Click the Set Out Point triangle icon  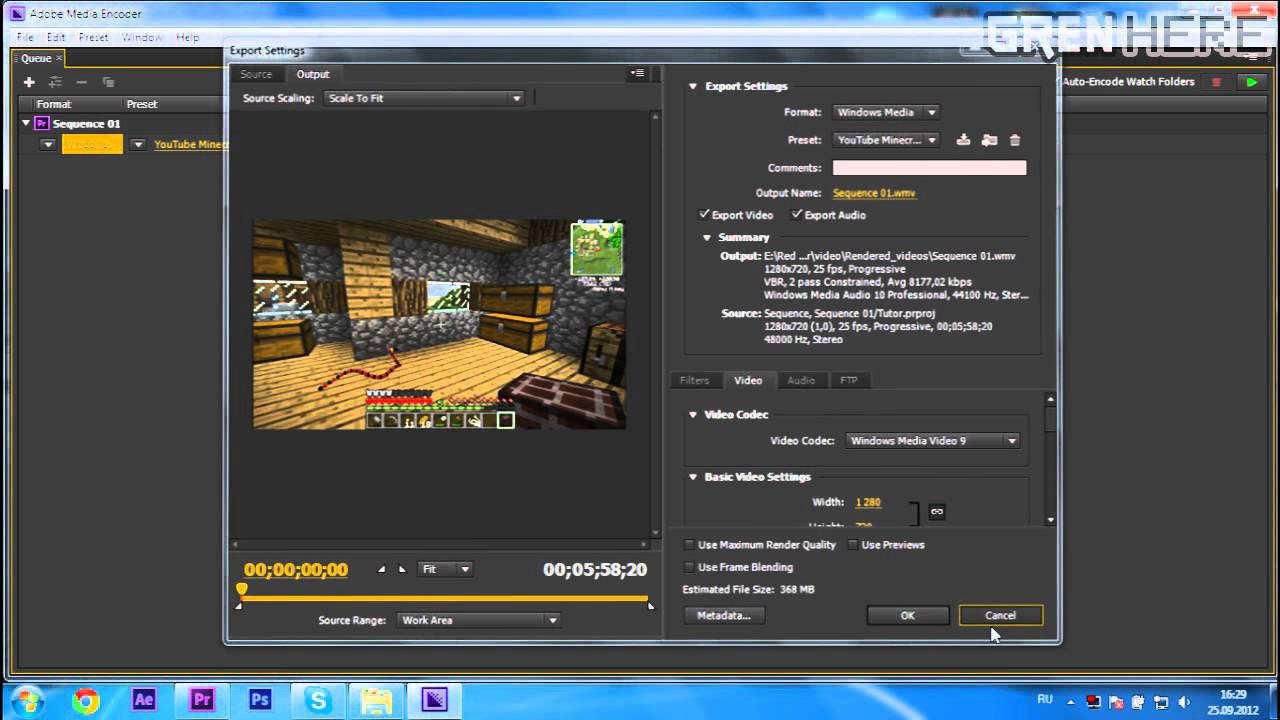tap(402, 569)
